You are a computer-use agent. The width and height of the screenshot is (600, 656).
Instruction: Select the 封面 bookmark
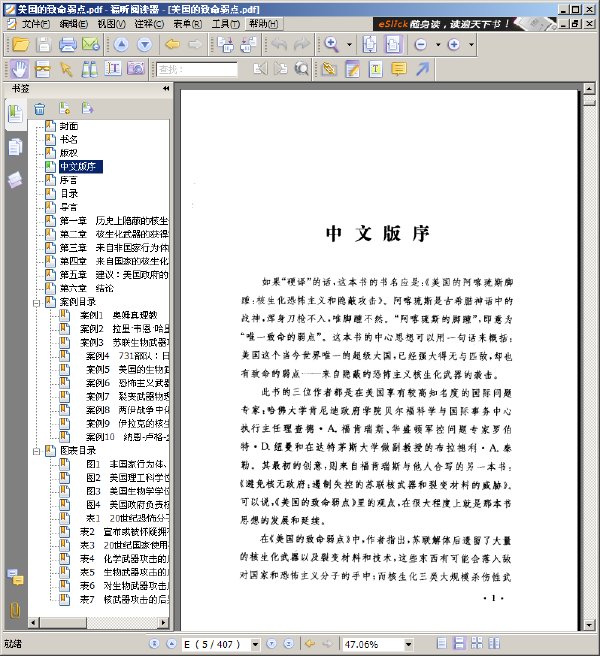69,126
